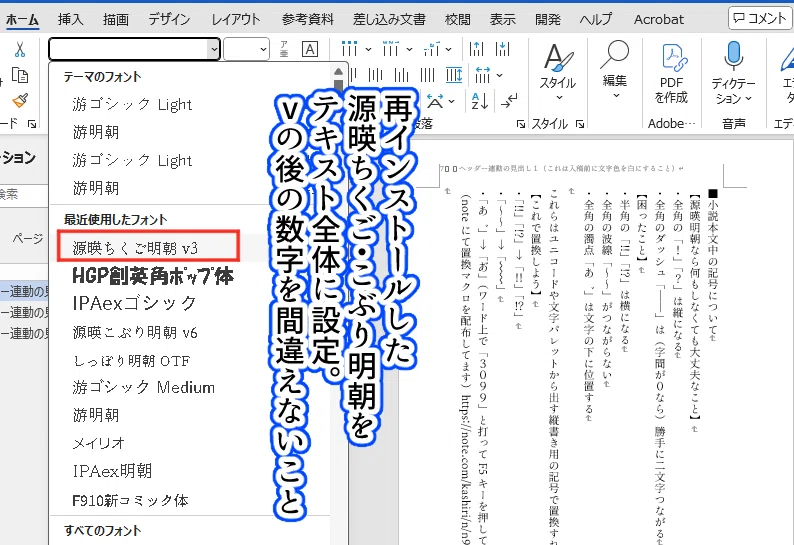Expand Asian layout dropdown arrow

452,101
